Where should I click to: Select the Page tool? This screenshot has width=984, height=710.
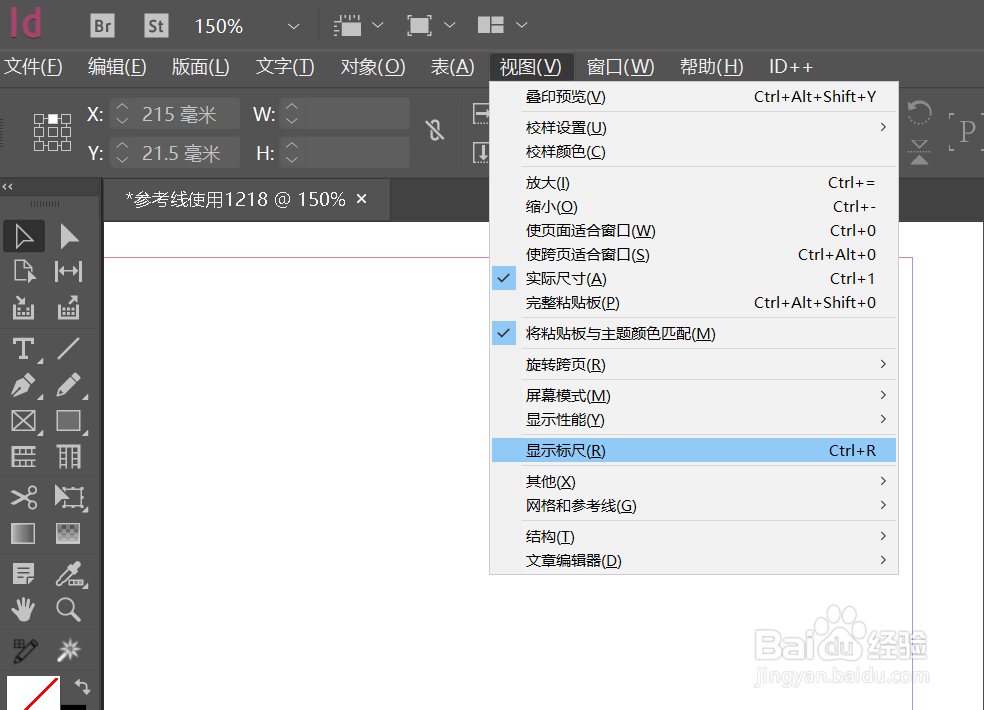24,272
